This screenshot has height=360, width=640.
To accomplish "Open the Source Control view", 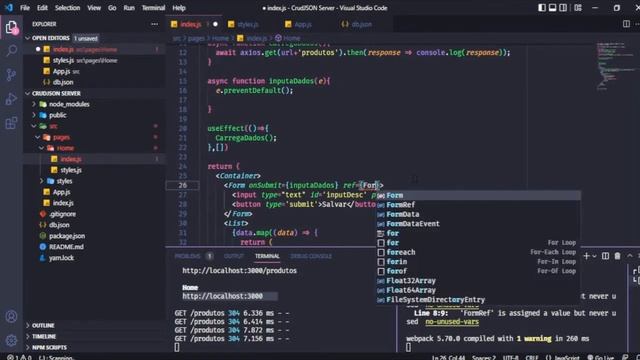I will point(11,75).
